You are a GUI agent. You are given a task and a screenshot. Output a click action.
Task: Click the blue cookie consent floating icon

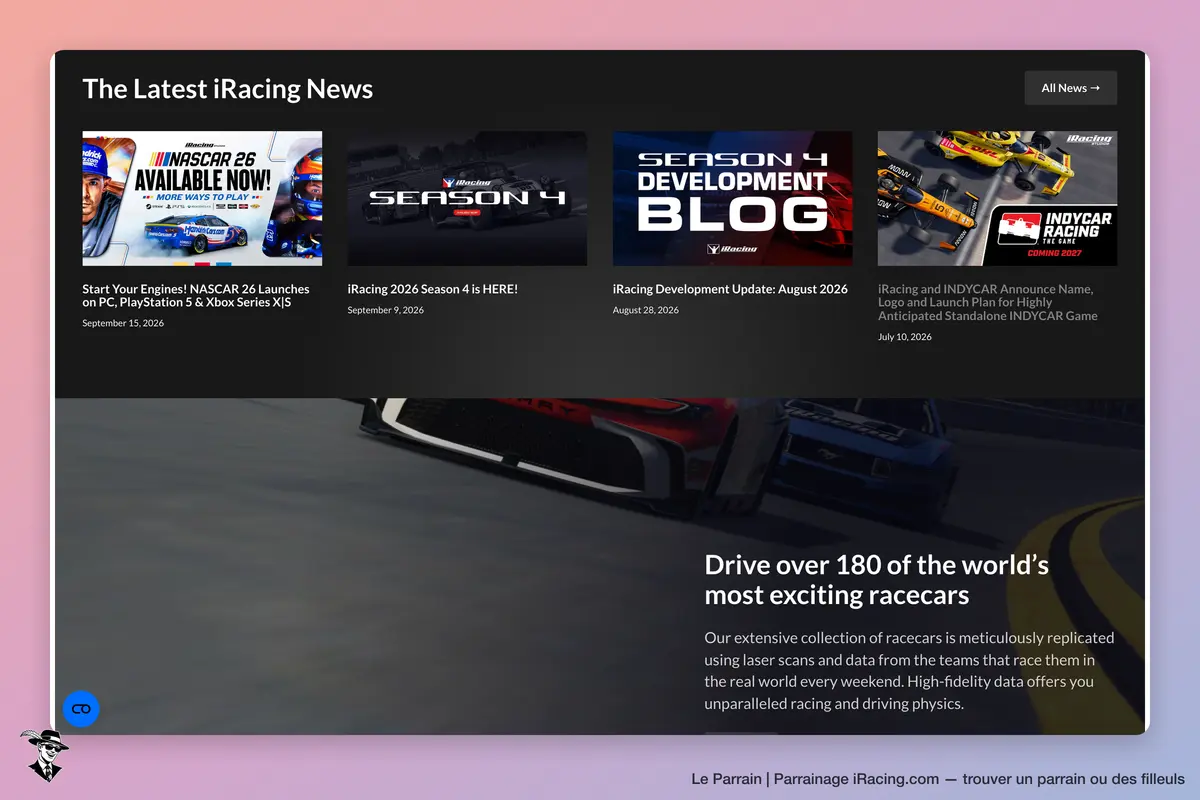click(x=81, y=709)
